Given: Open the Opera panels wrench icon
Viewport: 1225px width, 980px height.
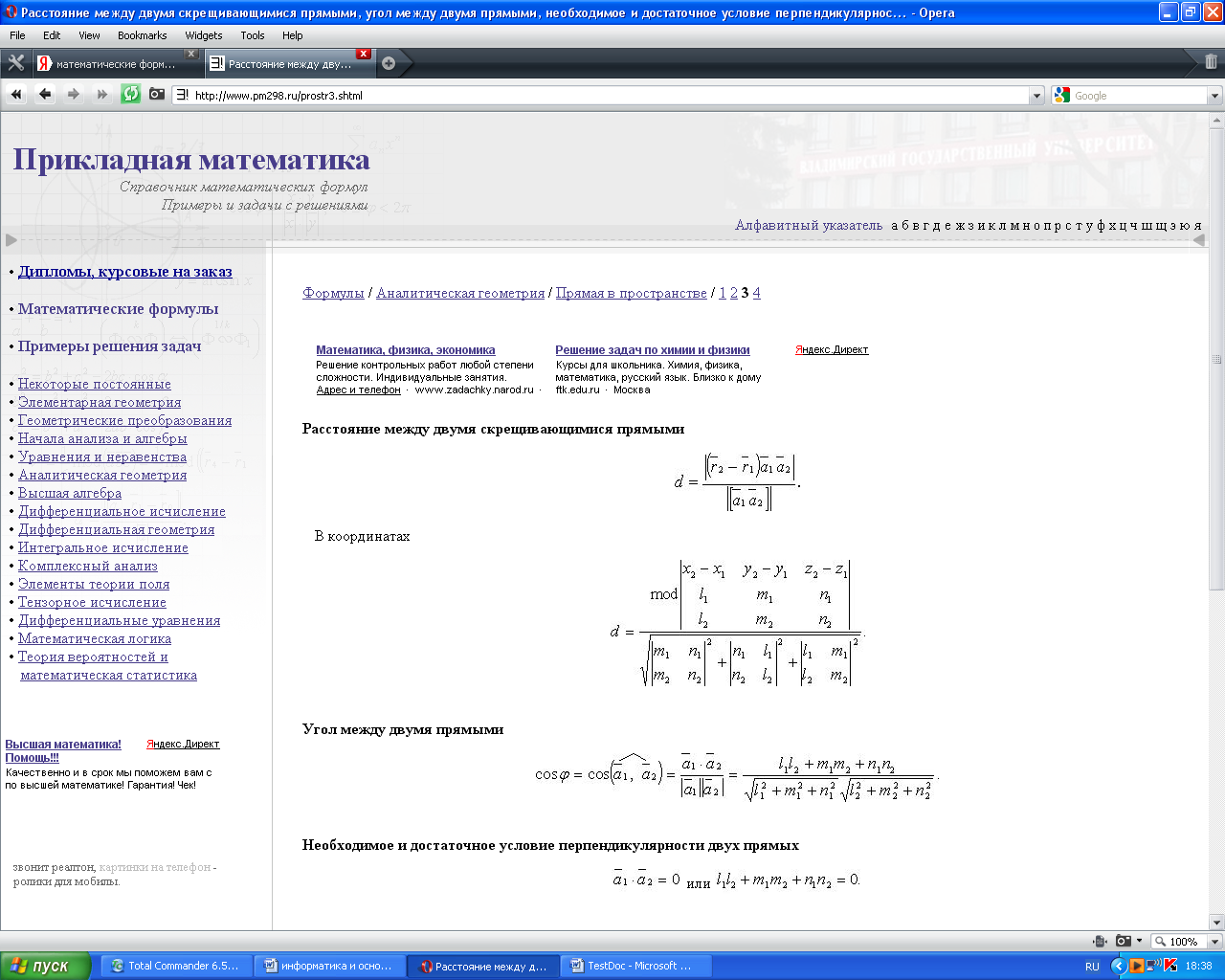Looking at the screenshot, I should coord(16,63).
